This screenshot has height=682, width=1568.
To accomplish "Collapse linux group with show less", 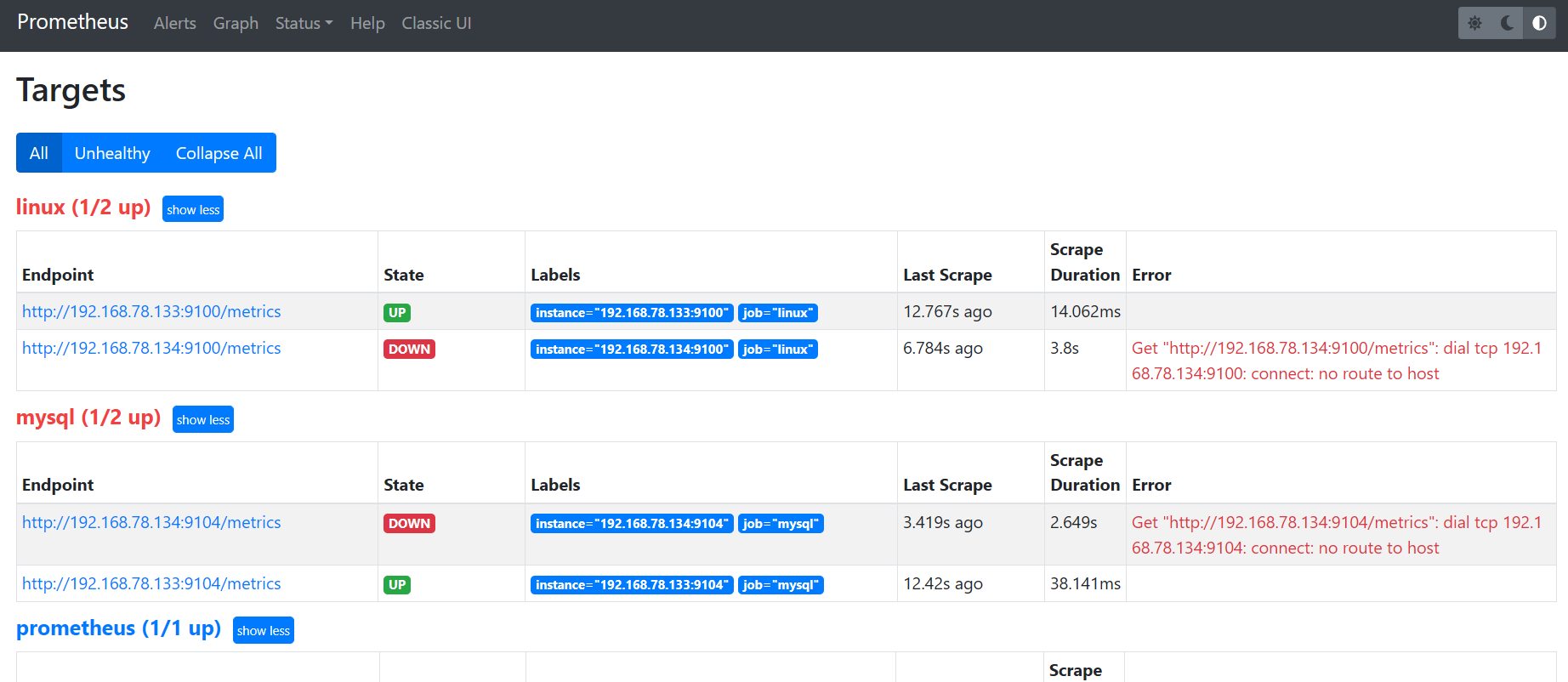I will [x=193, y=209].
